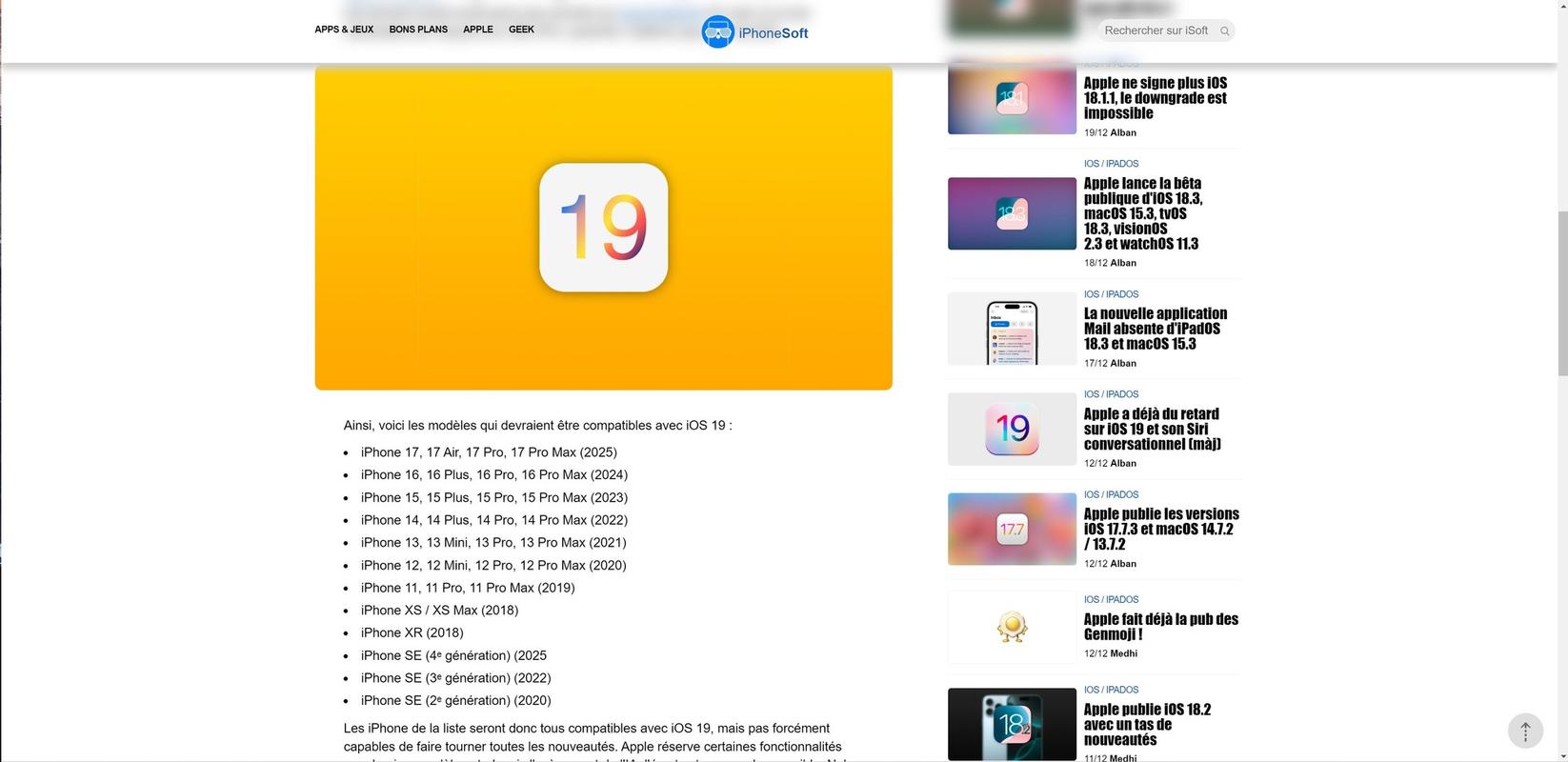Image resolution: width=1568 pixels, height=762 pixels.
Task: Click "17/12 Alban" byline
Action: click(x=1110, y=363)
